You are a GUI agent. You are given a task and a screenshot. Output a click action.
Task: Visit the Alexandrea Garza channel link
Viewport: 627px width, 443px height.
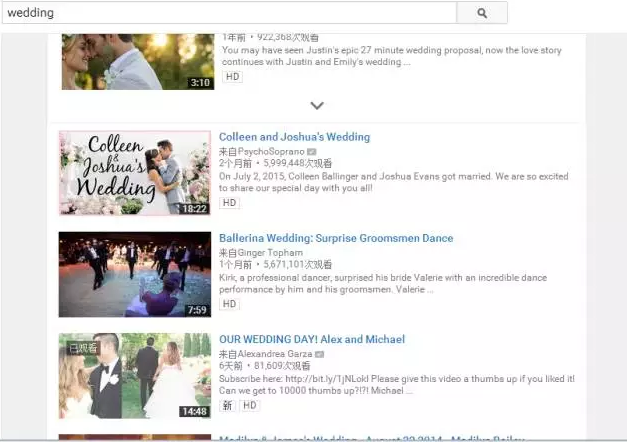coord(275,354)
